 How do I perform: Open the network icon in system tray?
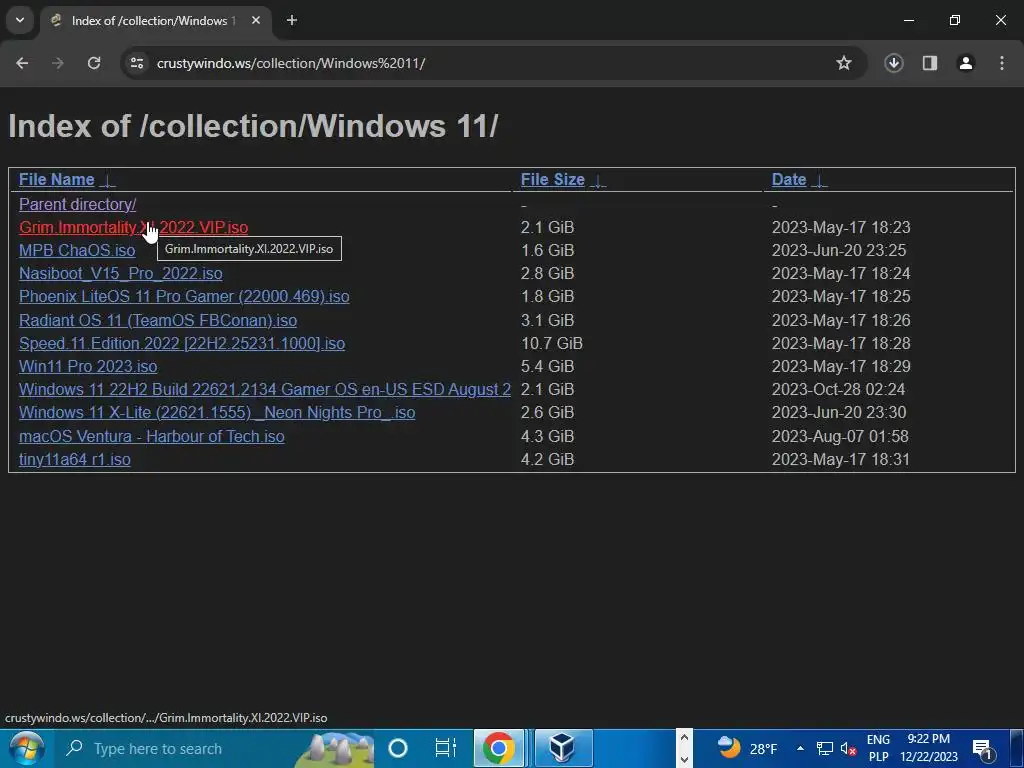click(825, 748)
